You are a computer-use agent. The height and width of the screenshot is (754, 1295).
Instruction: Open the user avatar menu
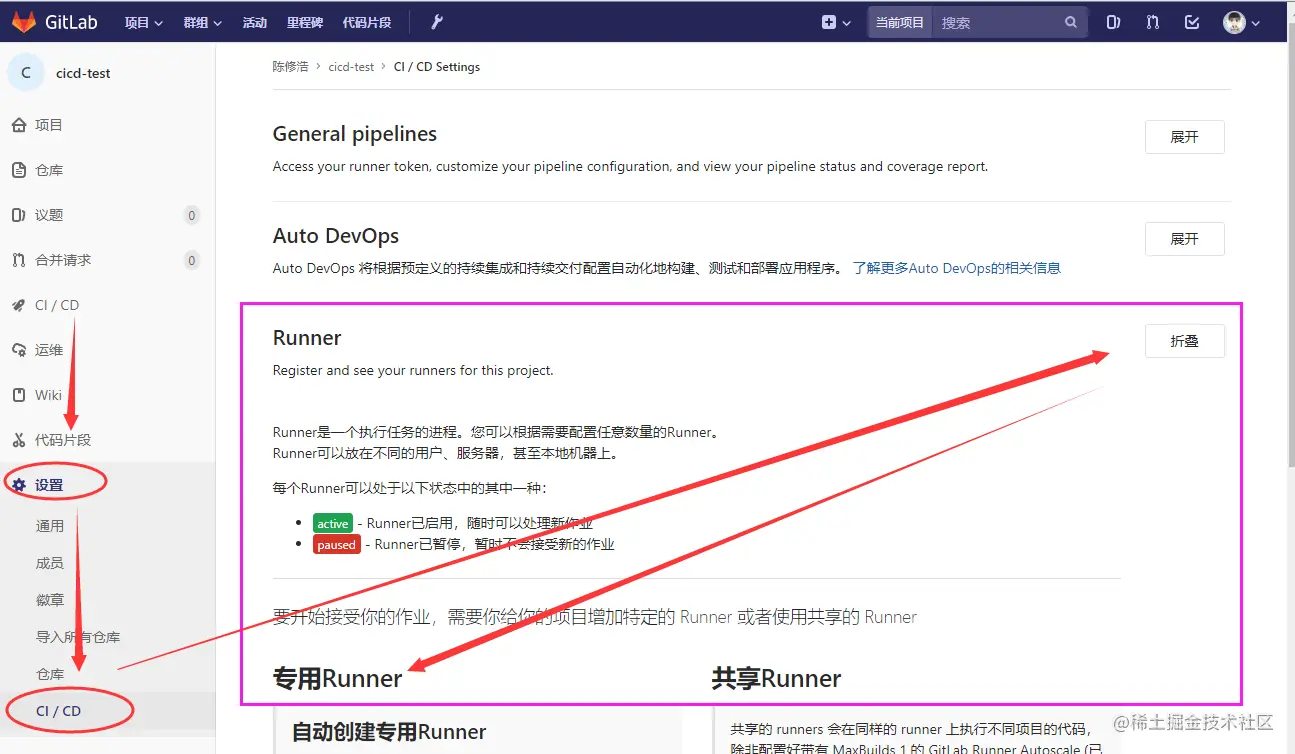[x=1242, y=22]
